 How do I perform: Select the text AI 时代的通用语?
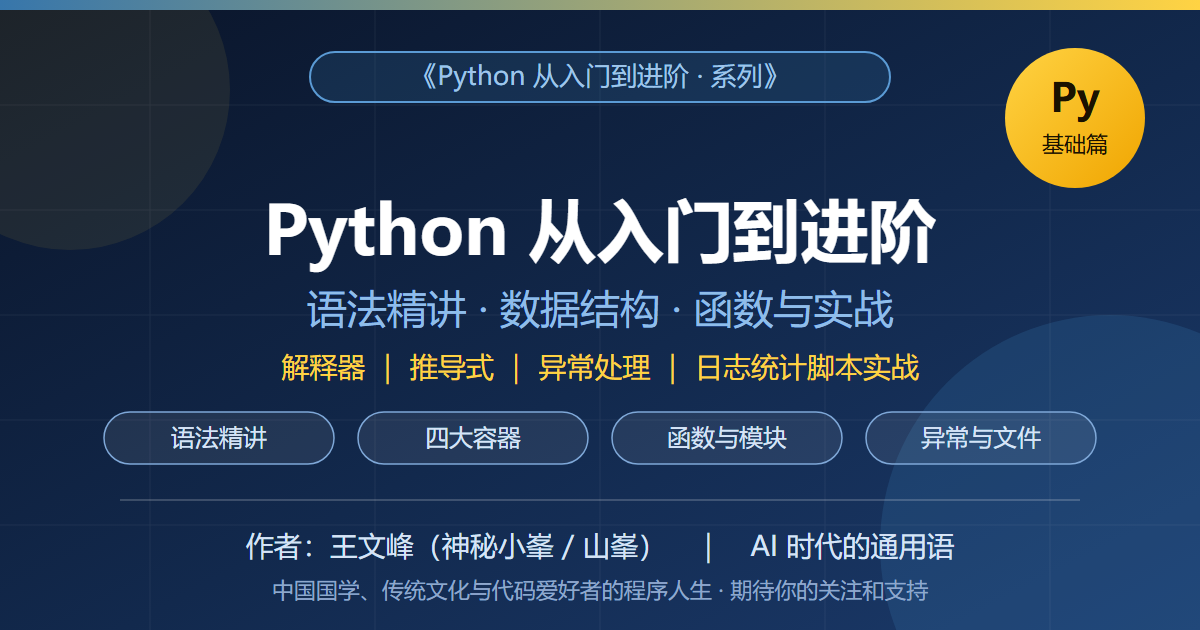[852, 547]
